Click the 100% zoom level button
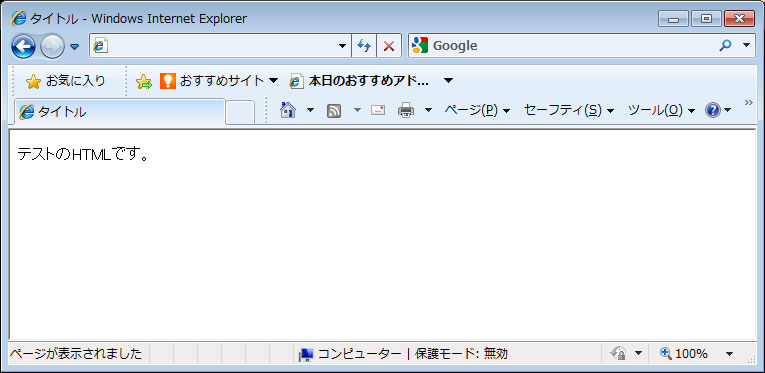Viewport: 765px width, 373px height. pos(684,353)
